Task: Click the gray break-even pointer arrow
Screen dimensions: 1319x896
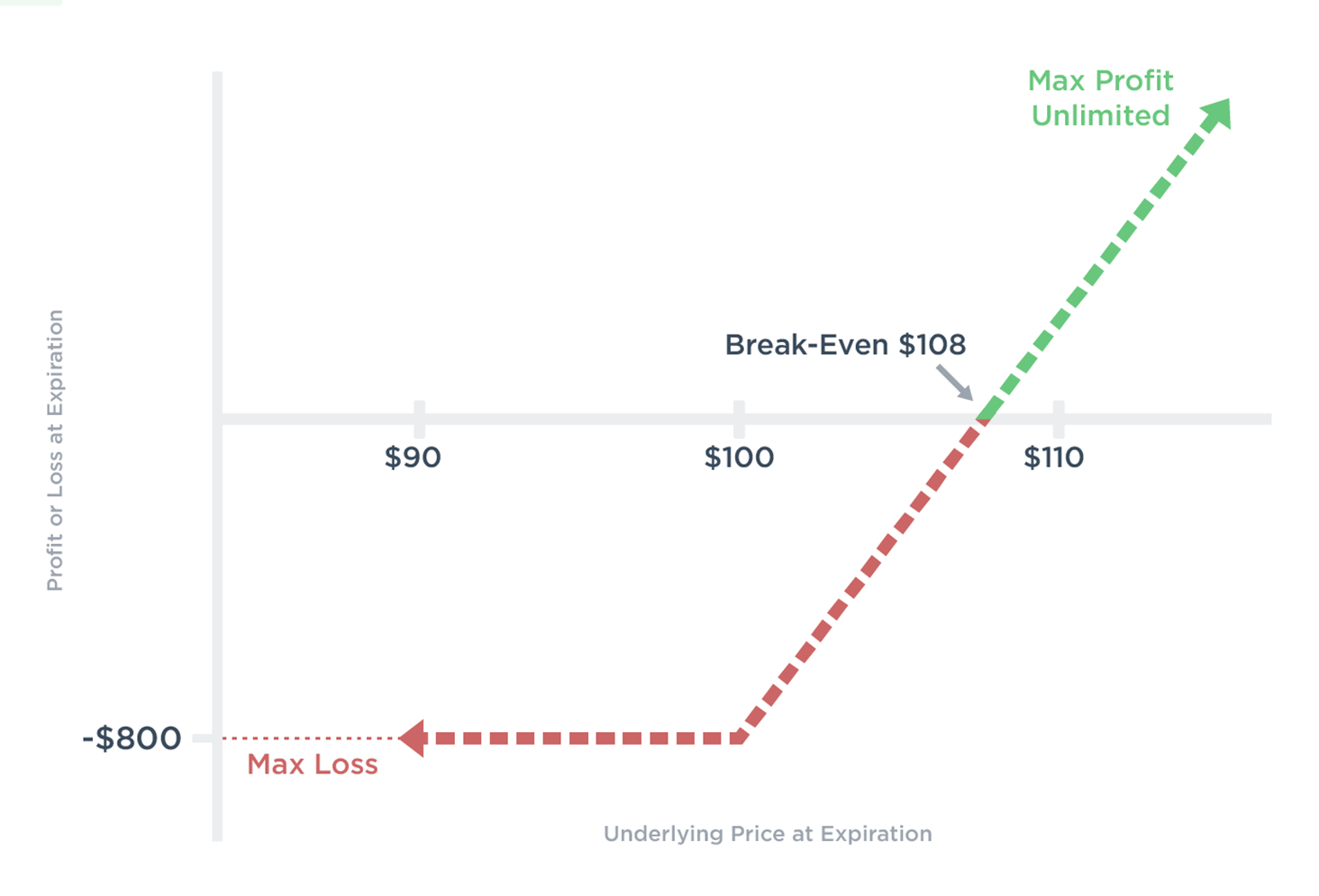Action: pyautogui.click(x=954, y=382)
